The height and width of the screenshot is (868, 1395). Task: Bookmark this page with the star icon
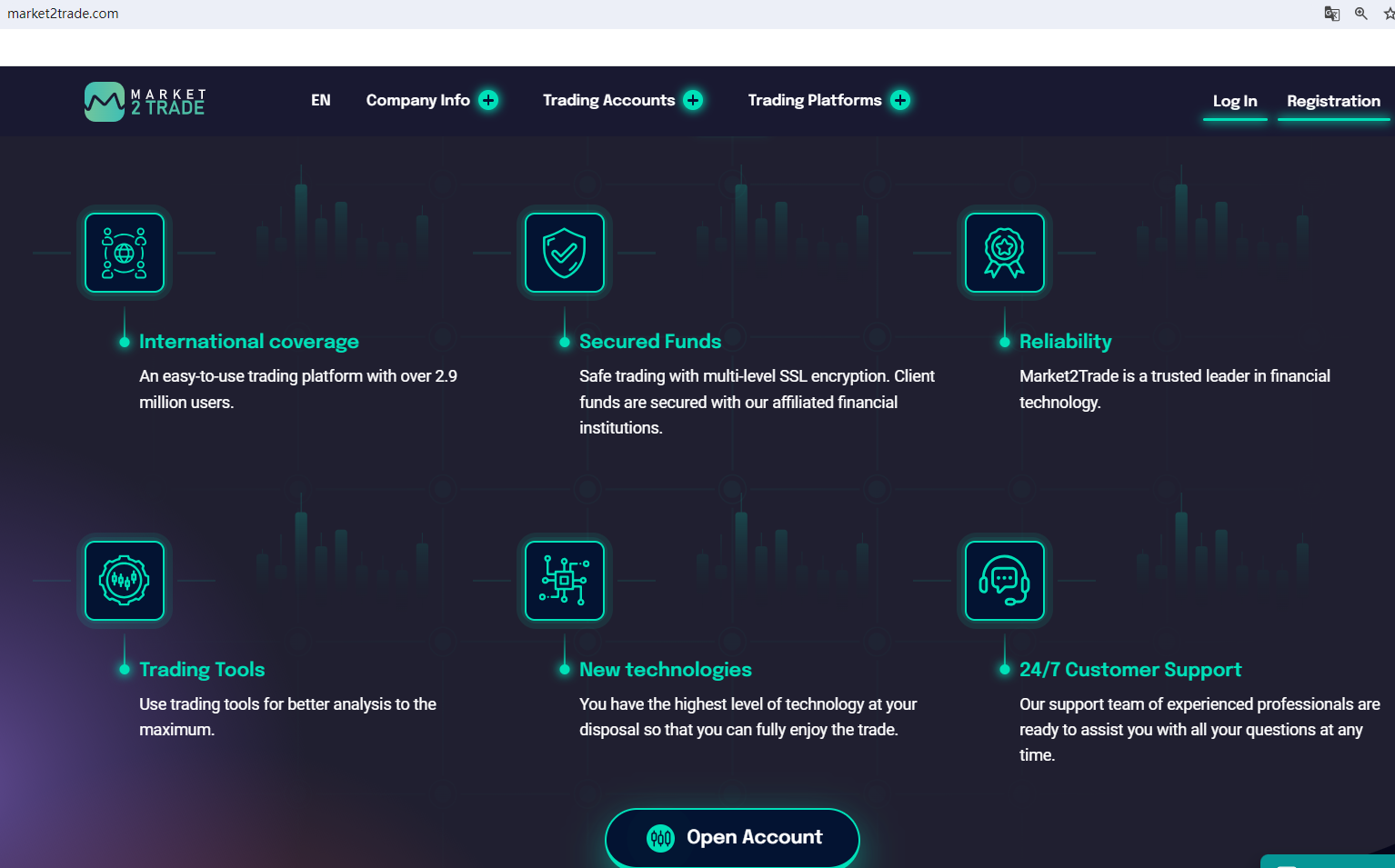1389,14
